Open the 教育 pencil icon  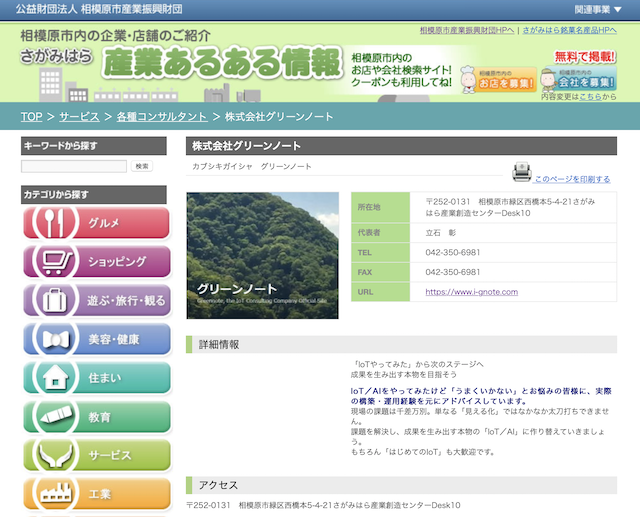(x=55, y=416)
